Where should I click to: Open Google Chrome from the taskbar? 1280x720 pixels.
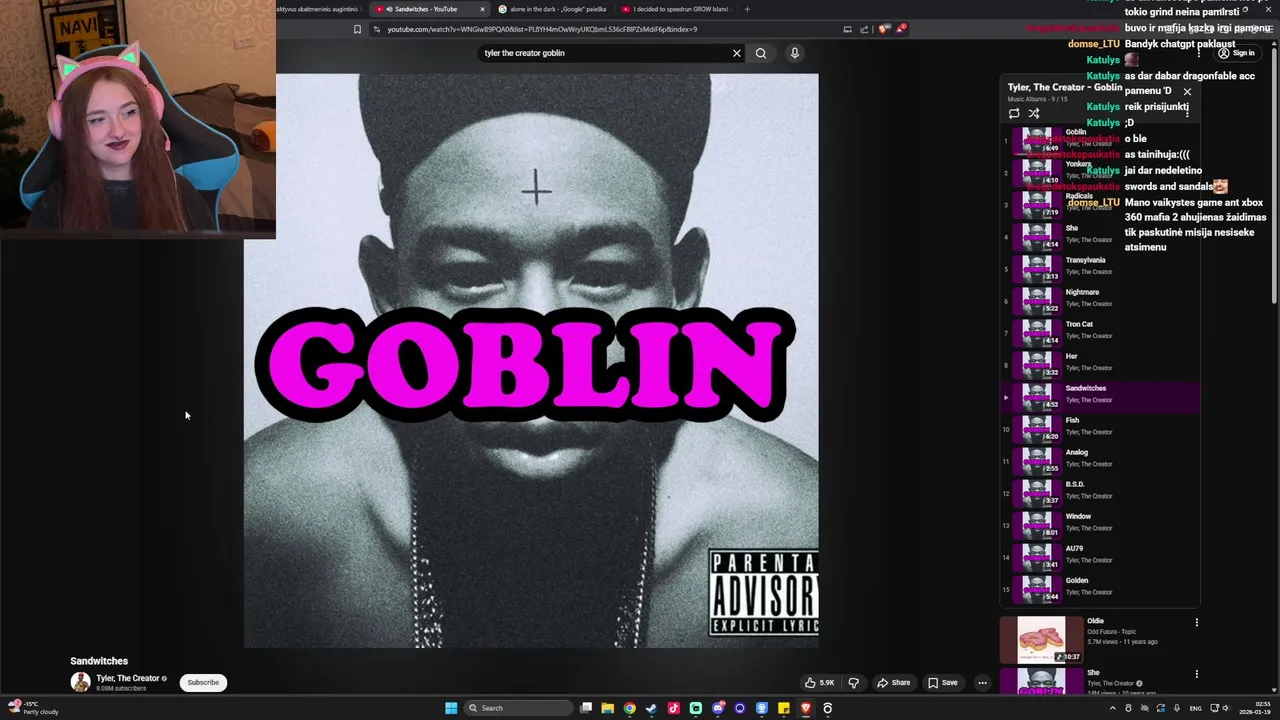tap(629, 708)
